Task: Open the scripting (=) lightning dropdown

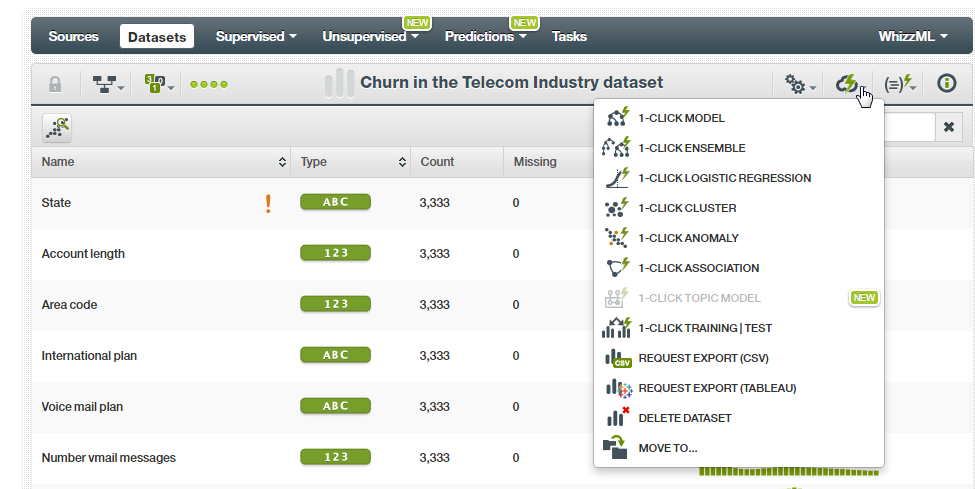Action: [900, 85]
